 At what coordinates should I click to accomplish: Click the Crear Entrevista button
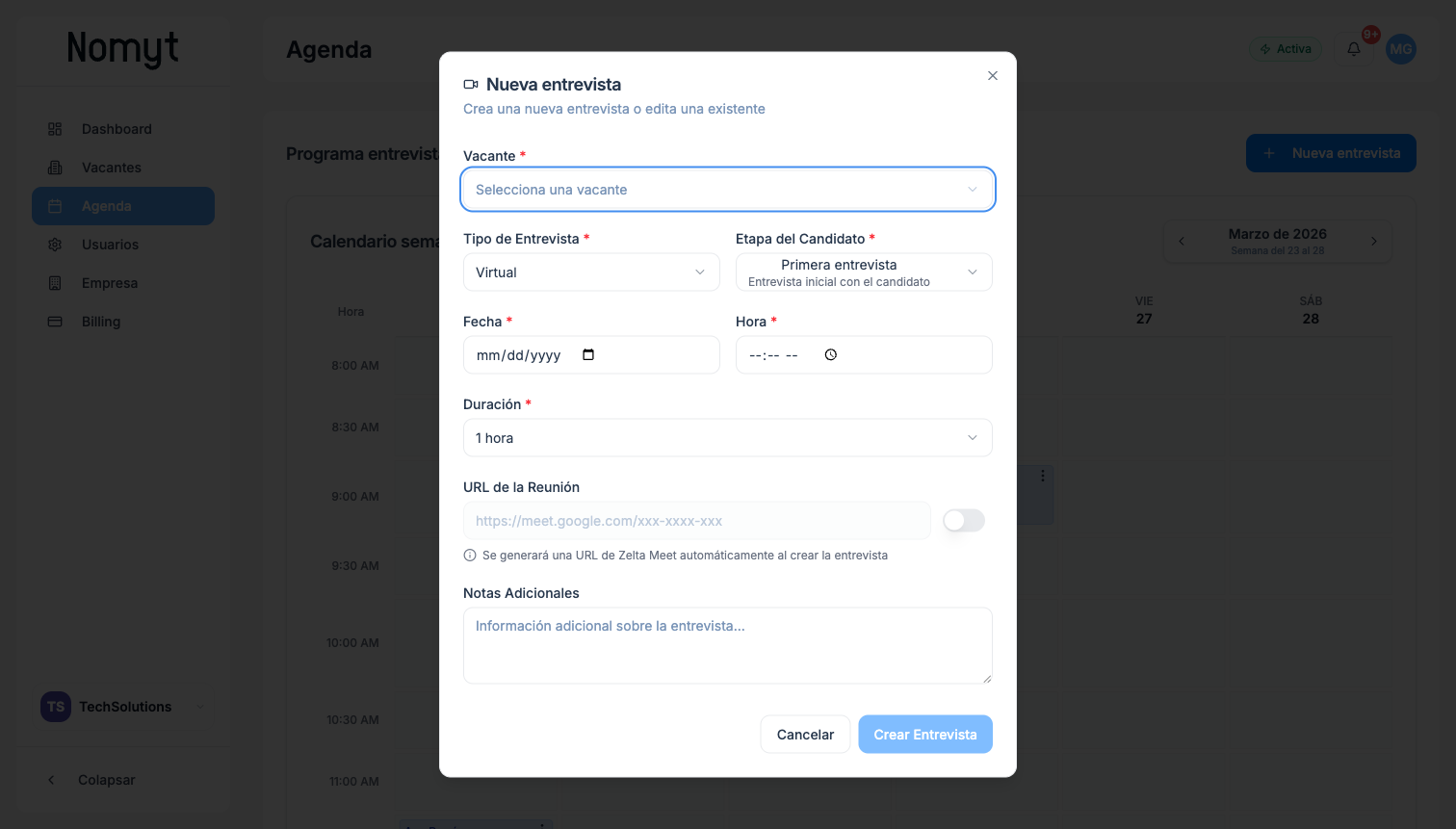tap(924, 734)
